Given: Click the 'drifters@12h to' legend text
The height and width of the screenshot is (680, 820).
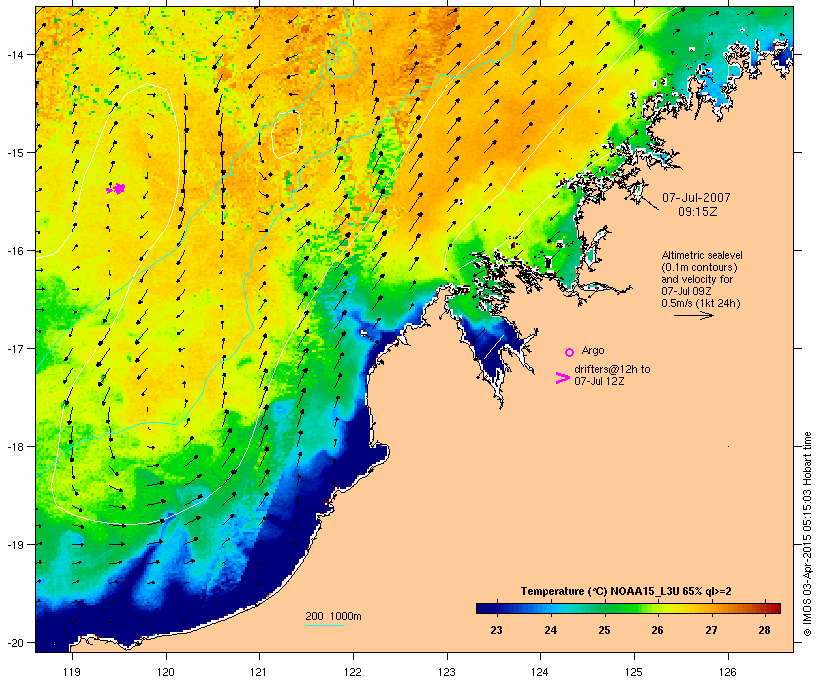Looking at the screenshot, I should (612, 369).
